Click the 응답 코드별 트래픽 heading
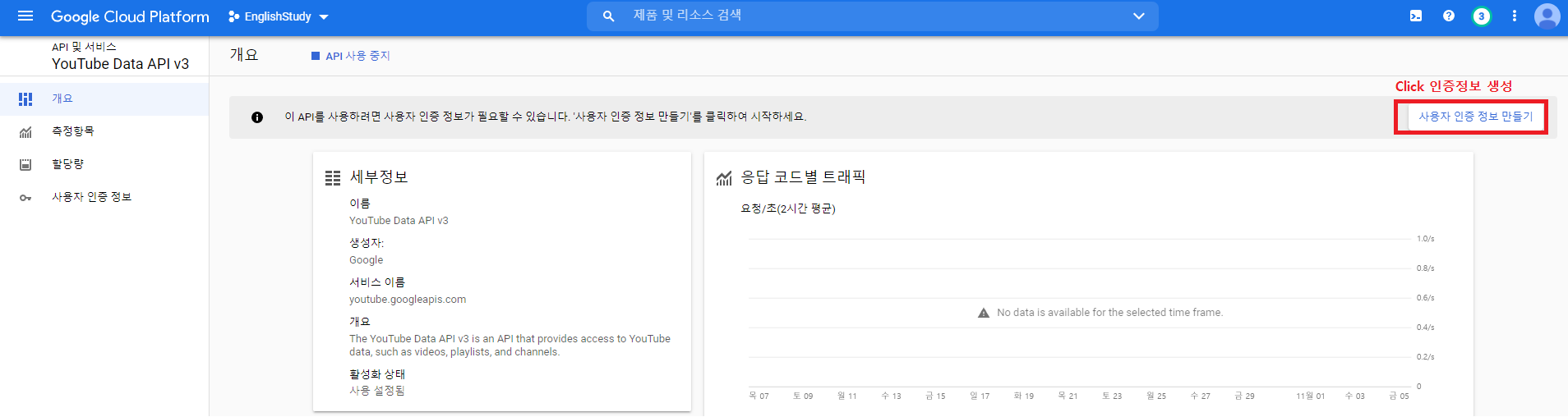This screenshot has width=1568, height=417. point(804,177)
